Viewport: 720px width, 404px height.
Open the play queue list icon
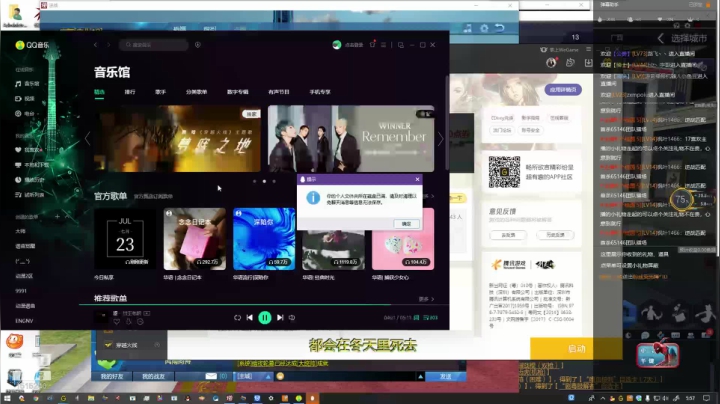point(430,318)
